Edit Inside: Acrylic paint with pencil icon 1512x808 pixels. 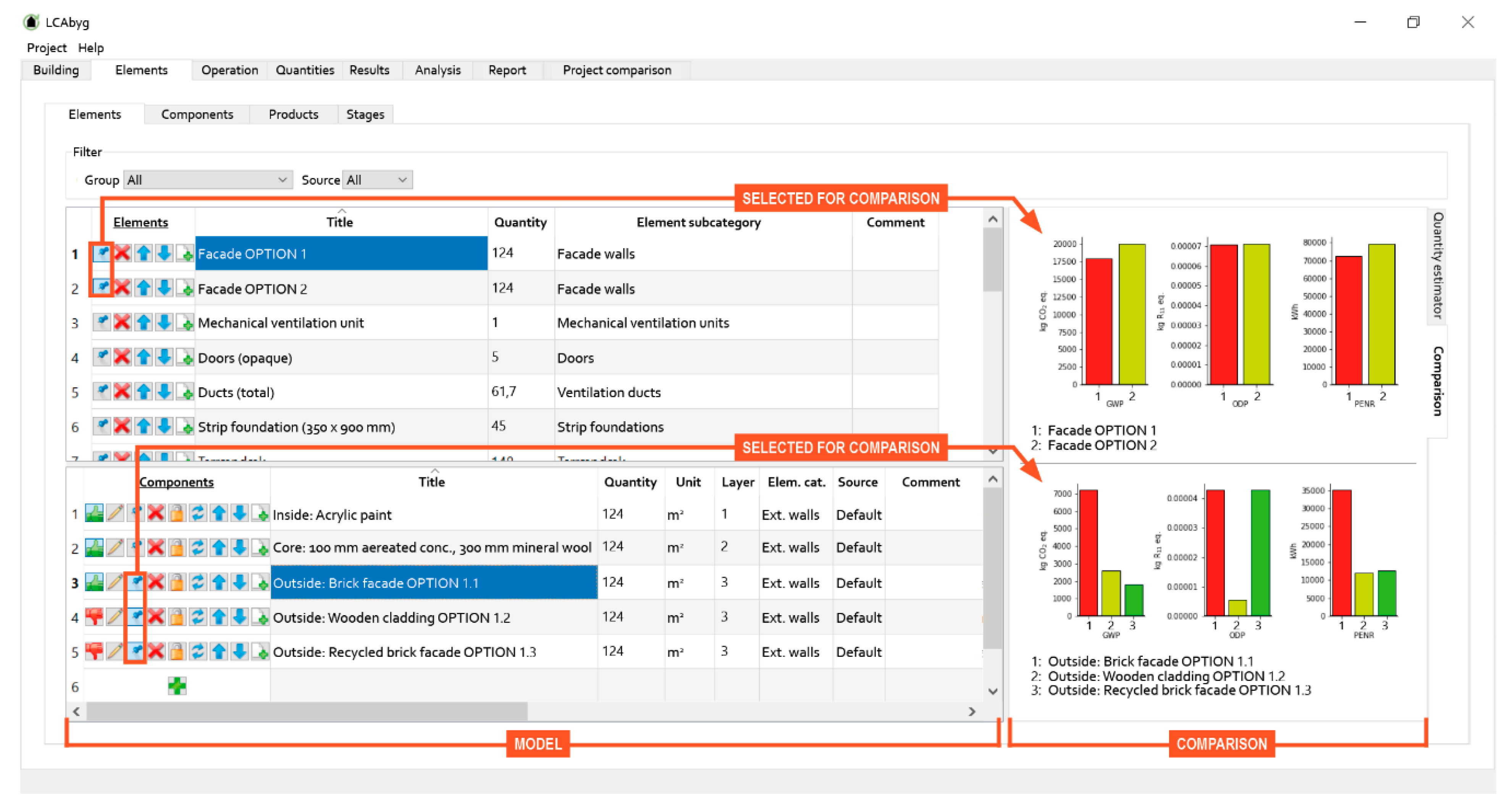(x=115, y=514)
